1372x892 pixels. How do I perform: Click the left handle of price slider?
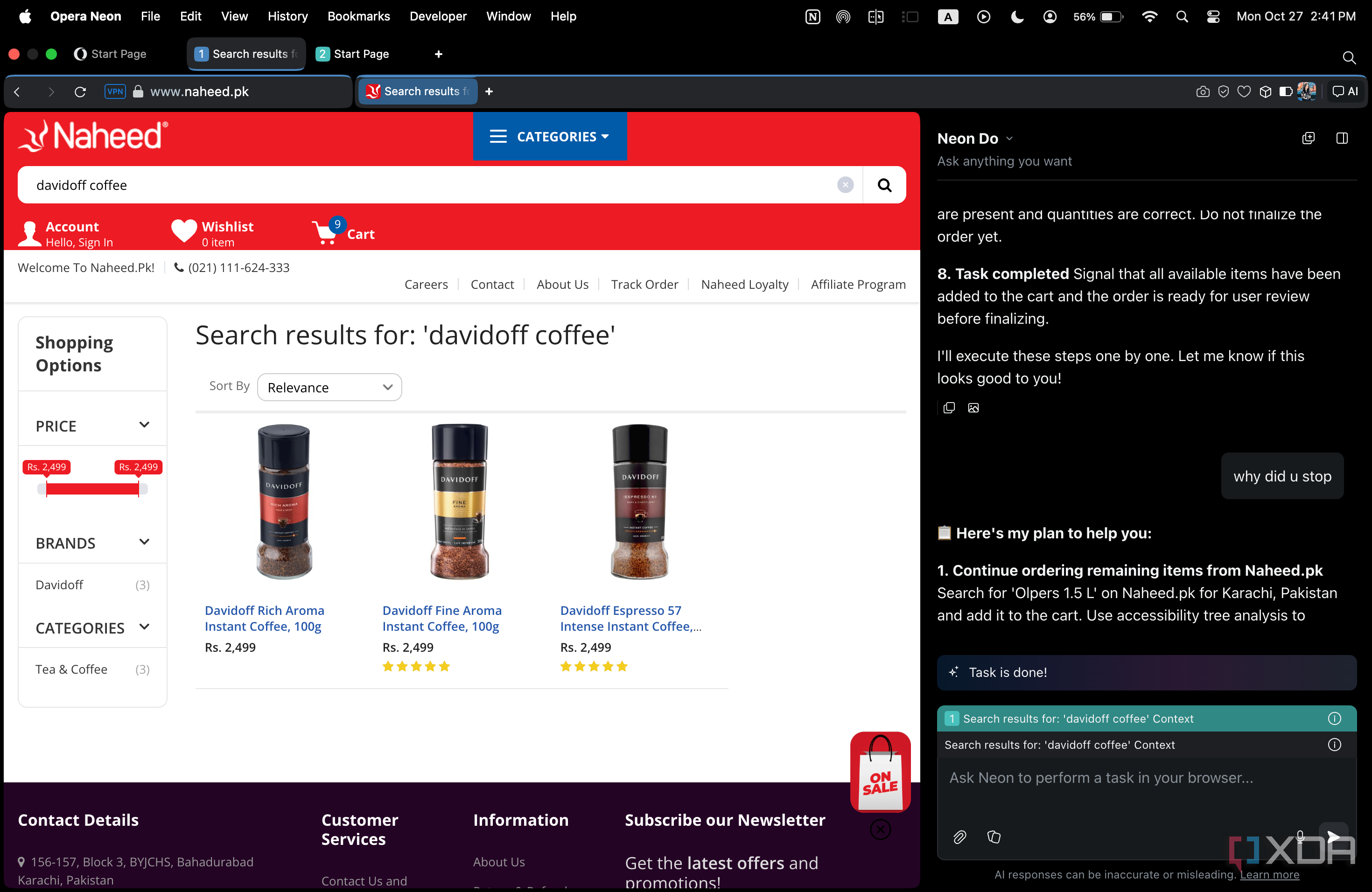(46, 489)
